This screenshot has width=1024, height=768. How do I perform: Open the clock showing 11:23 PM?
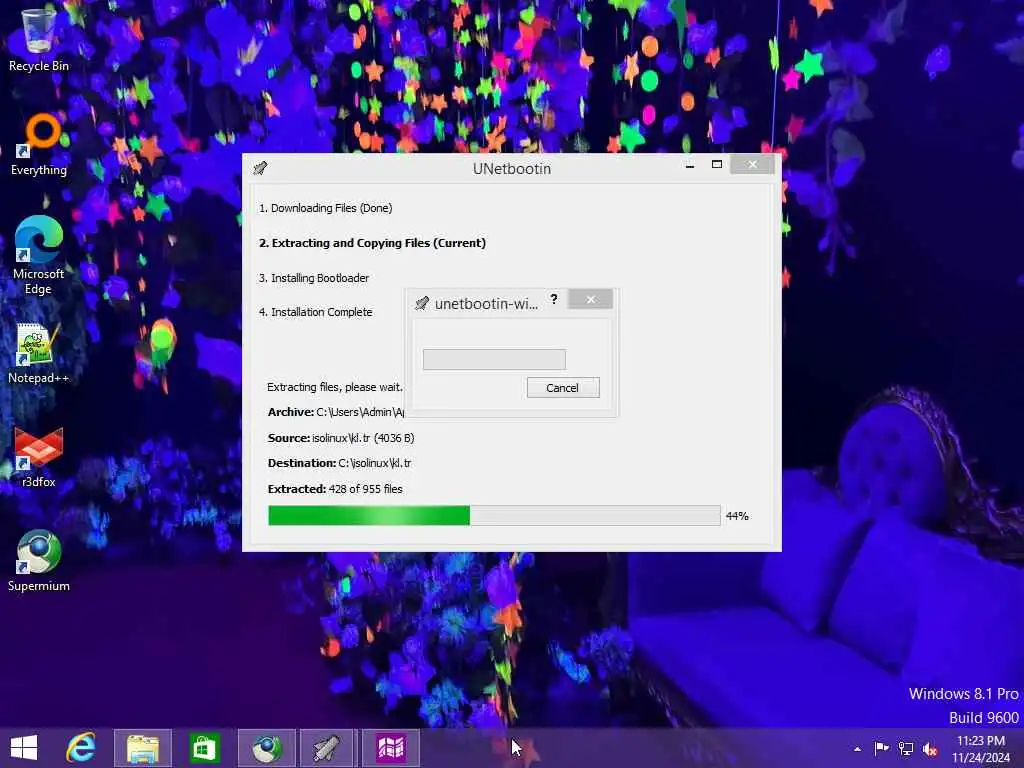(981, 741)
